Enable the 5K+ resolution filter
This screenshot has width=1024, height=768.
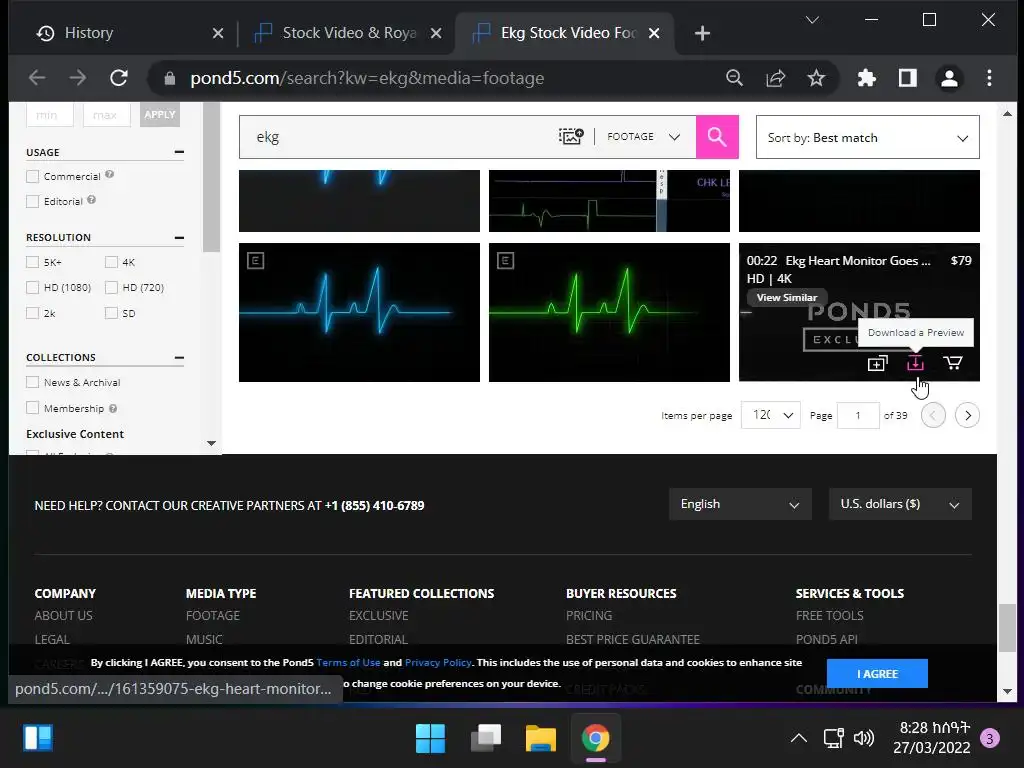tap(32, 263)
